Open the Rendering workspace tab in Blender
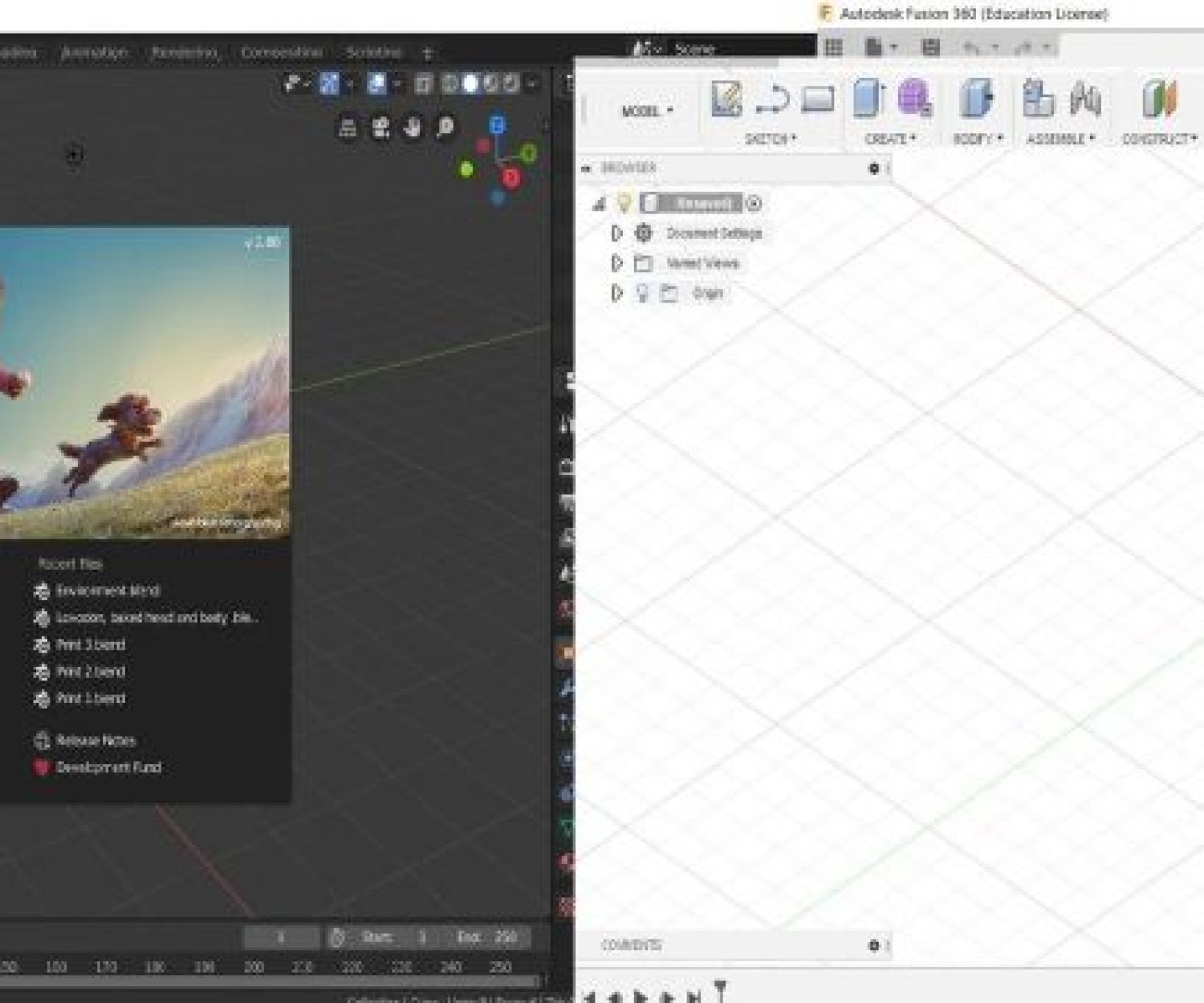 [x=184, y=53]
